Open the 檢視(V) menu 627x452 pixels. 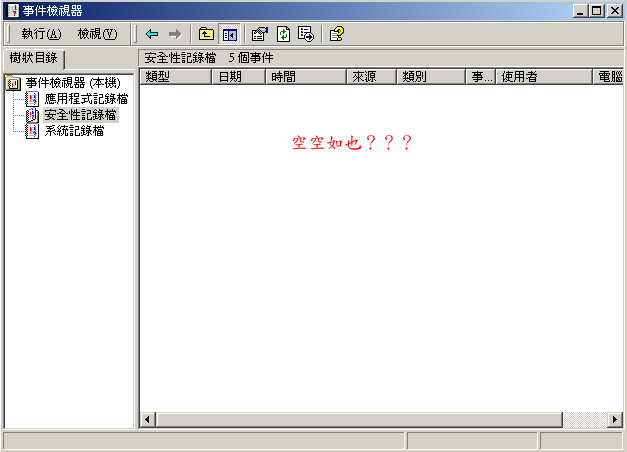[x=98, y=34]
